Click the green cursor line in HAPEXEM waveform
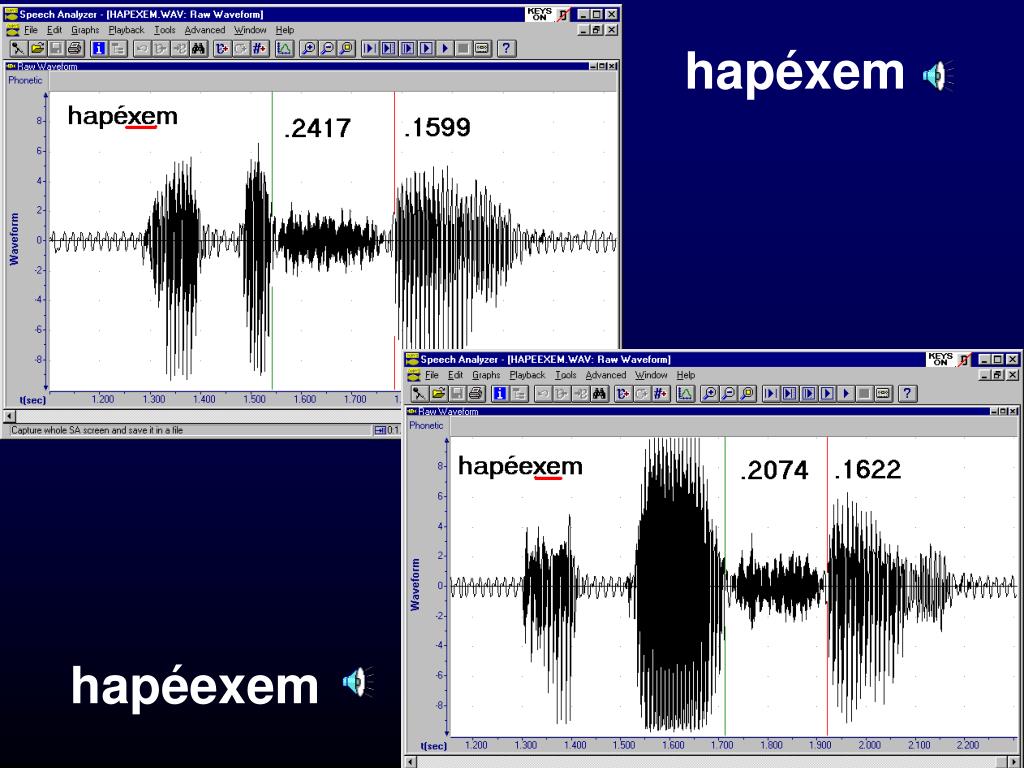 272,240
